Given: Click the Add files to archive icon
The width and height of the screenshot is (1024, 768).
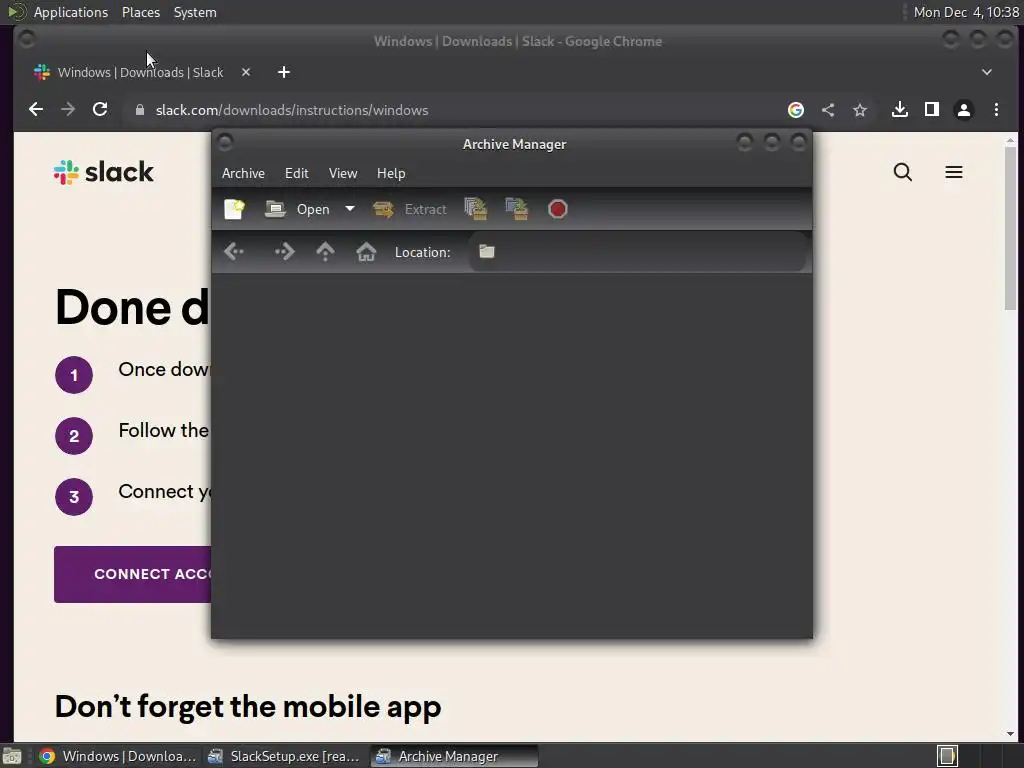Looking at the screenshot, I should tap(476, 209).
